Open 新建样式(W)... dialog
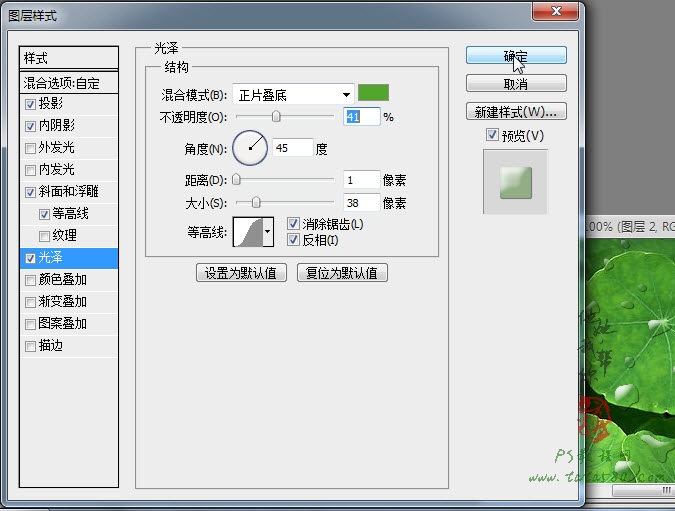 516,112
